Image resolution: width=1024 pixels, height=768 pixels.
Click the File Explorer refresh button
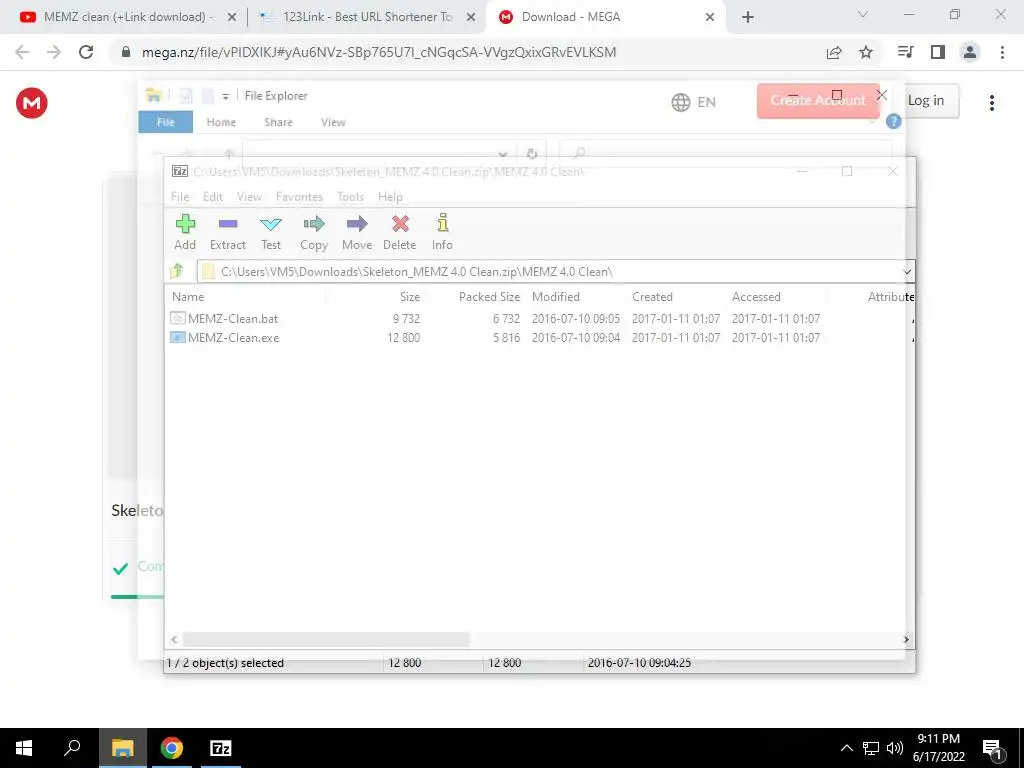(532, 153)
